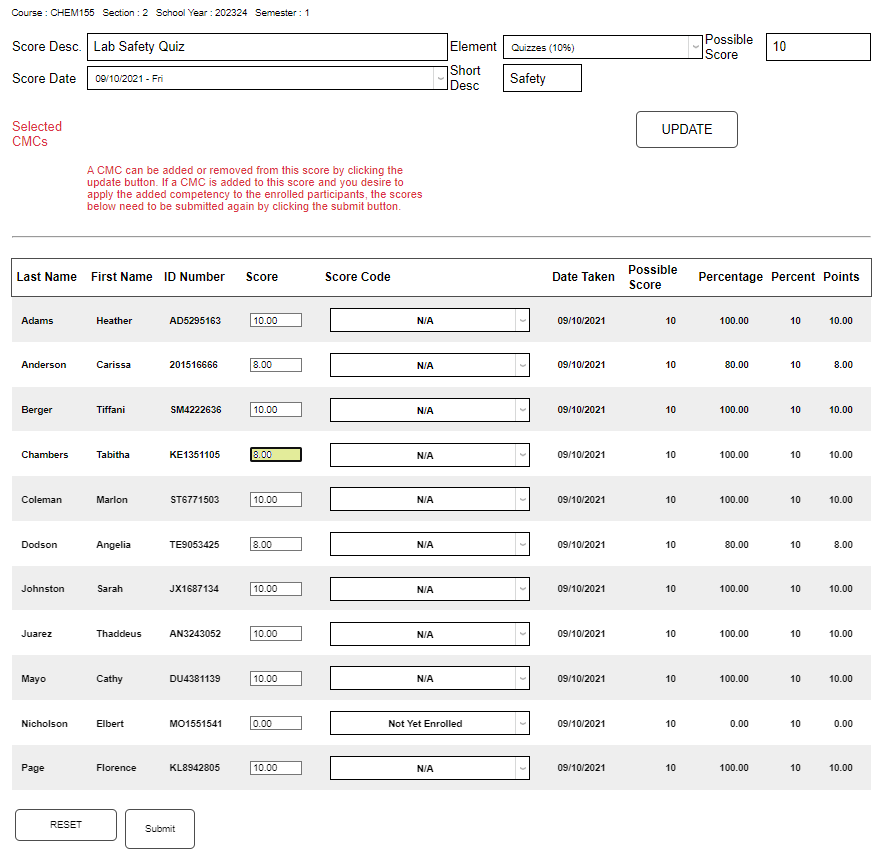Viewport: 884px width, 860px height.
Task: Click the Selected CMCs label
Action: click(x=36, y=133)
